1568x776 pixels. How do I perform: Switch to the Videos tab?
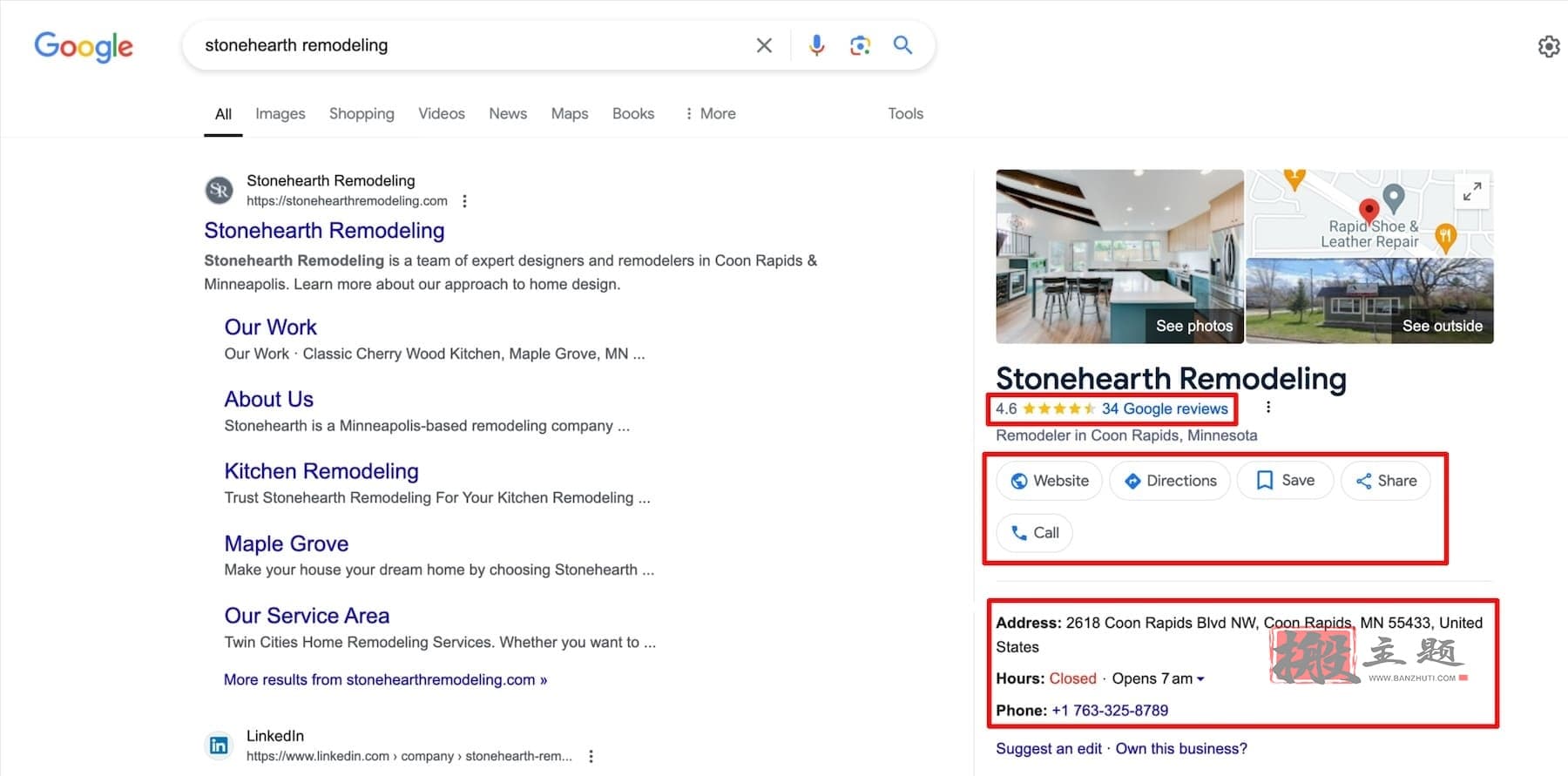coord(442,114)
